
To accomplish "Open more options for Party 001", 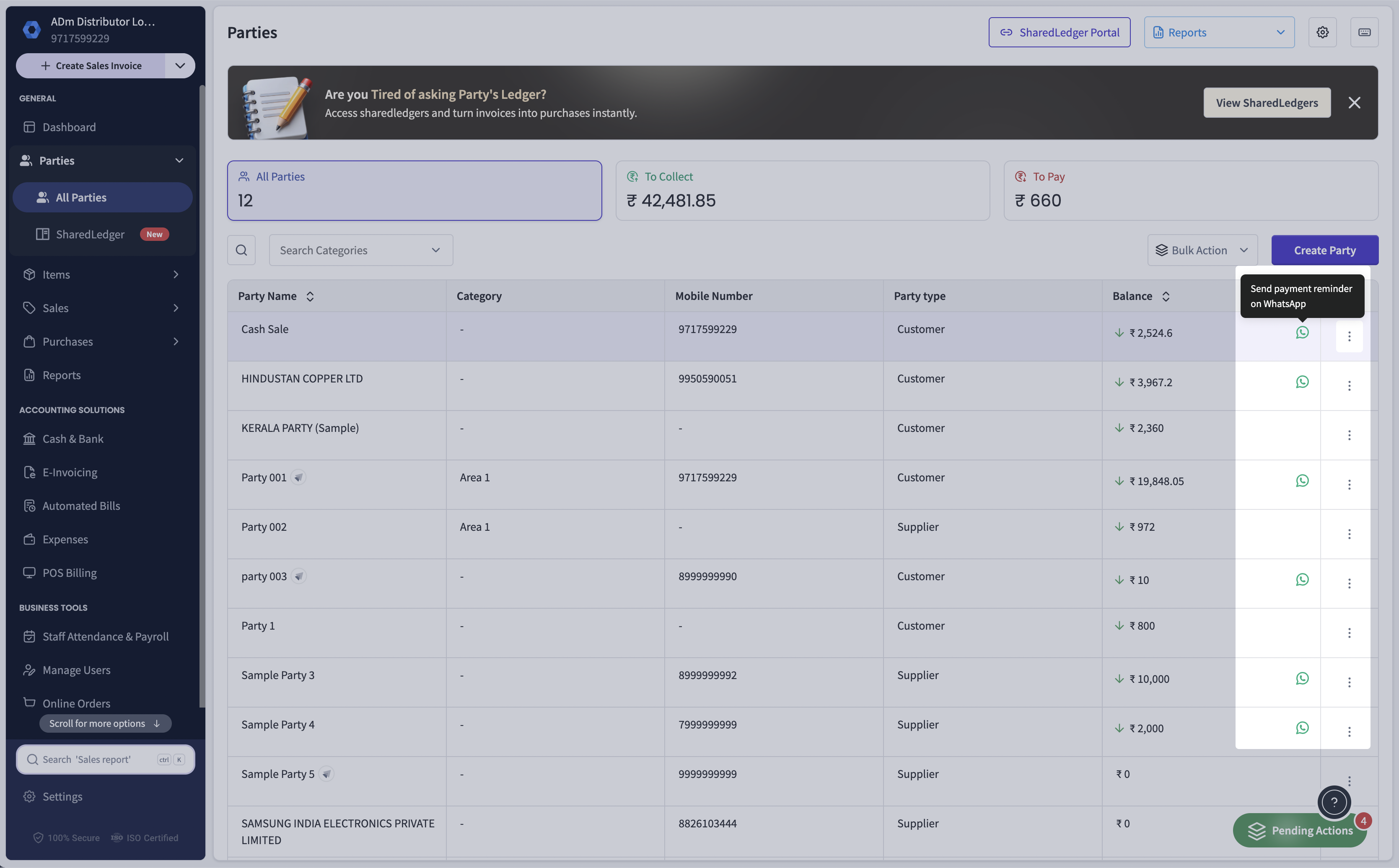I will click(x=1349, y=484).
